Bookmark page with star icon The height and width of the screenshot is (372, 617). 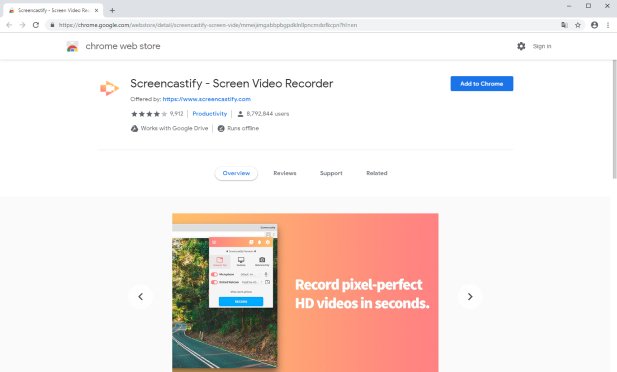(578, 25)
